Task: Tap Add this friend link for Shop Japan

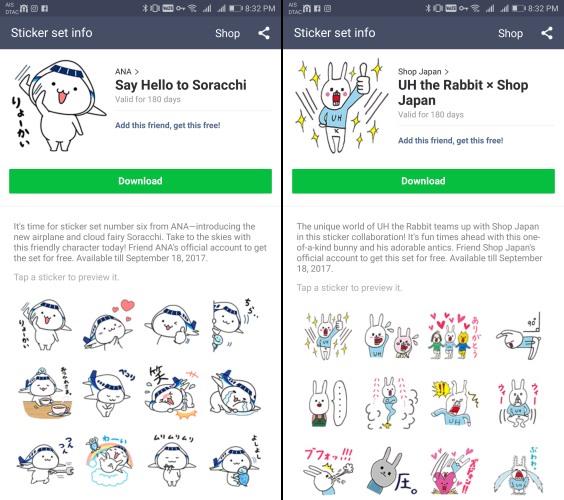Action: [x=450, y=140]
